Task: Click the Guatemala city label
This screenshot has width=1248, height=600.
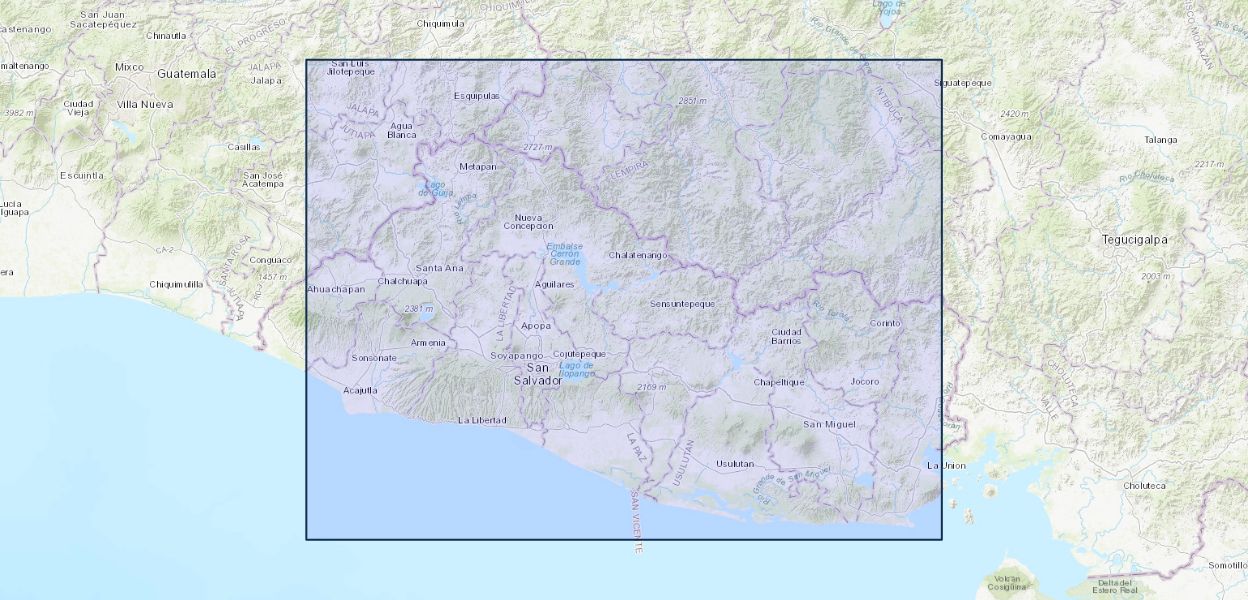Action: [x=186, y=74]
